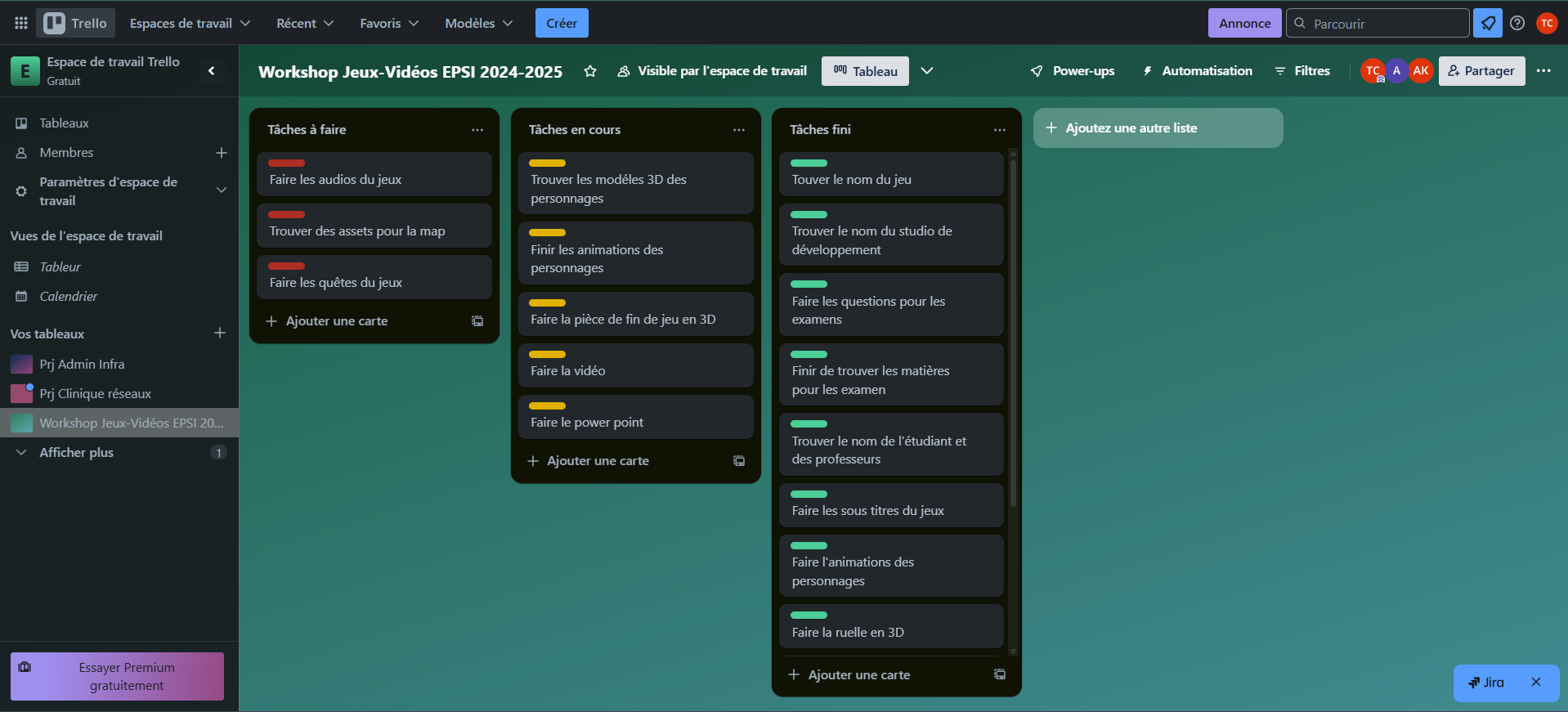Click the star icon to favorite board
1568x712 pixels.
(589, 71)
